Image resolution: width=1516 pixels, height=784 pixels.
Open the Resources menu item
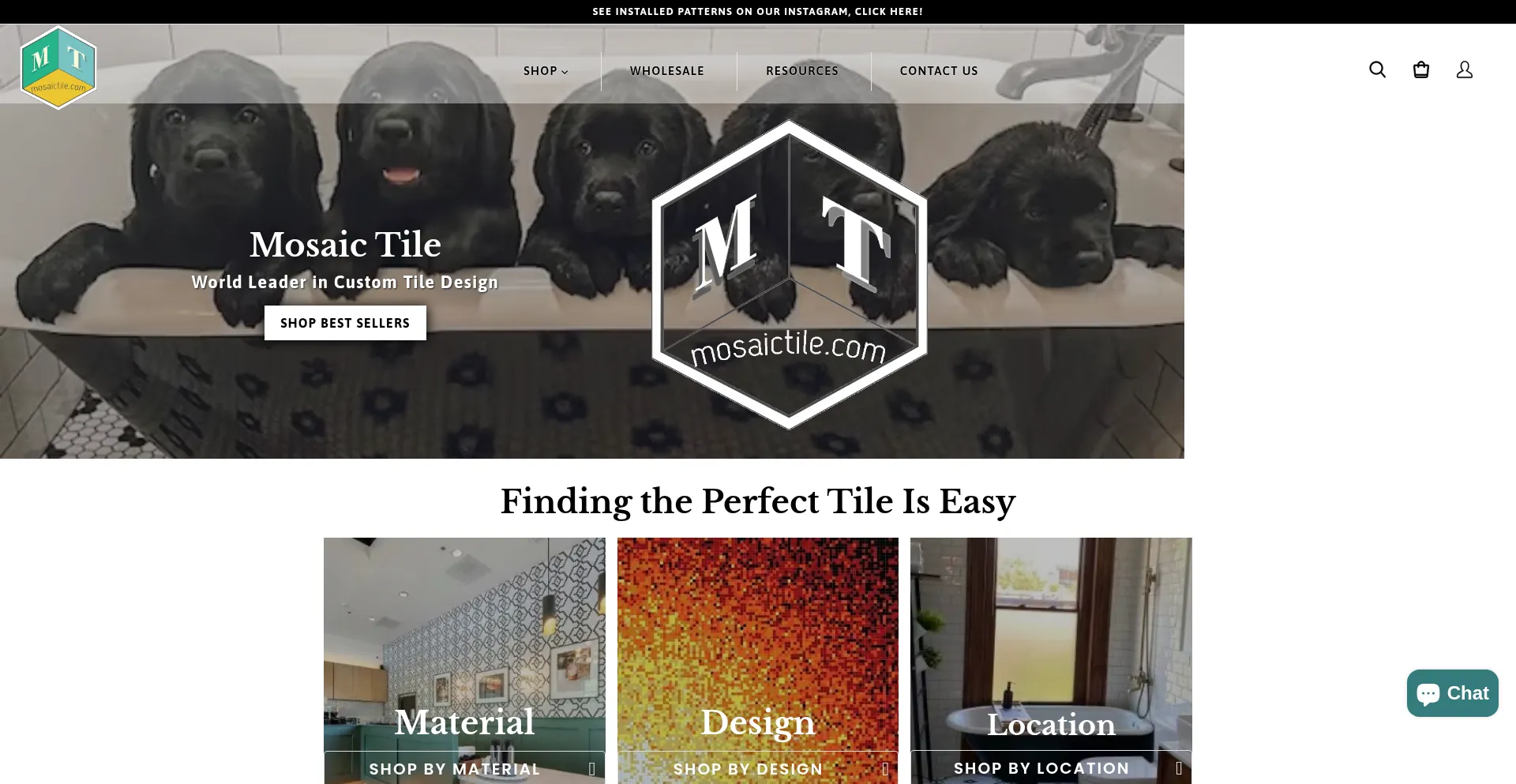coord(802,71)
